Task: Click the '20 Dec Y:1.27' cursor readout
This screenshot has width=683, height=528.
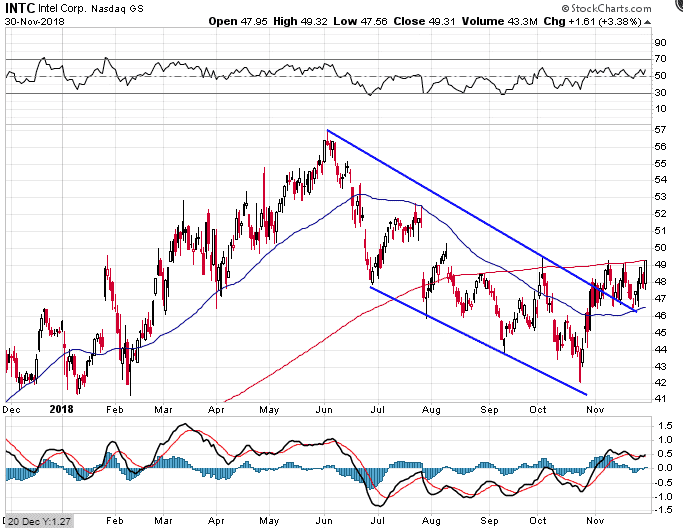Action: coord(39,521)
